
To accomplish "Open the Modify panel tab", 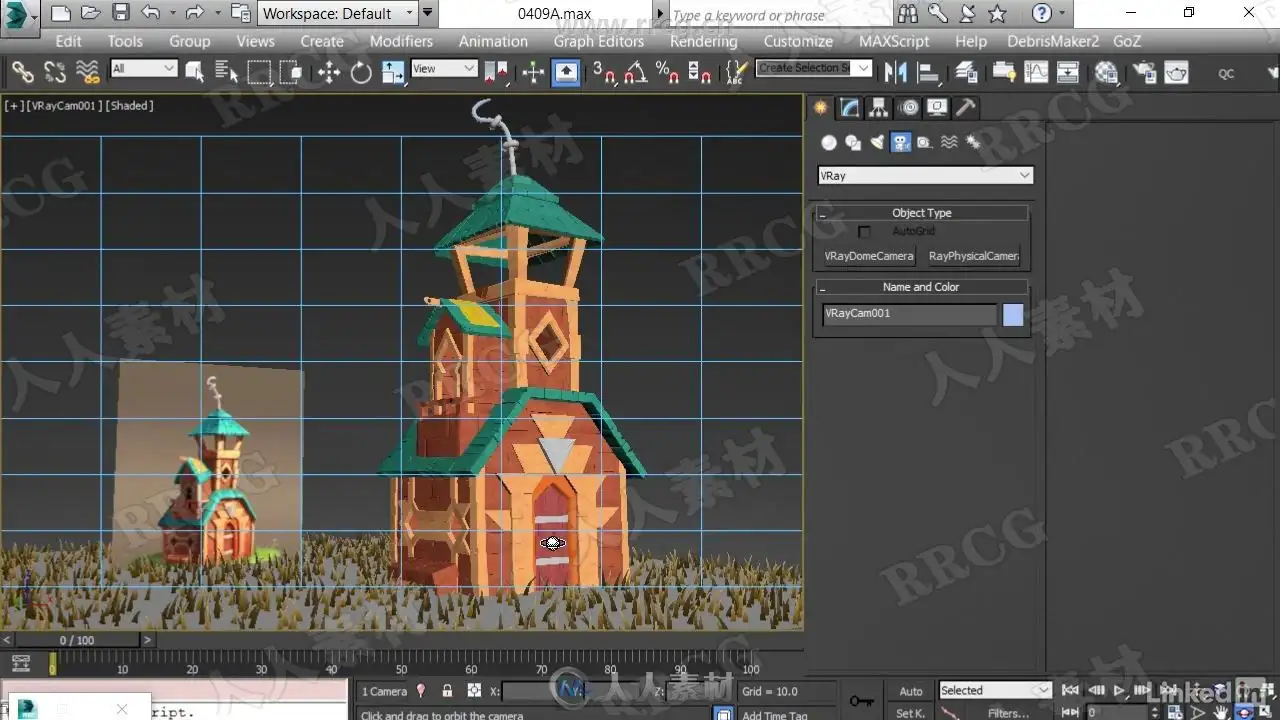I will (849, 108).
